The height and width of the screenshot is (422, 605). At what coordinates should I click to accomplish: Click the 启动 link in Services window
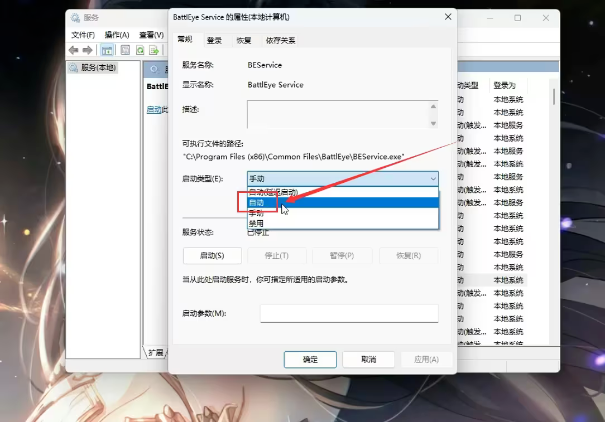[x=154, y=110]
